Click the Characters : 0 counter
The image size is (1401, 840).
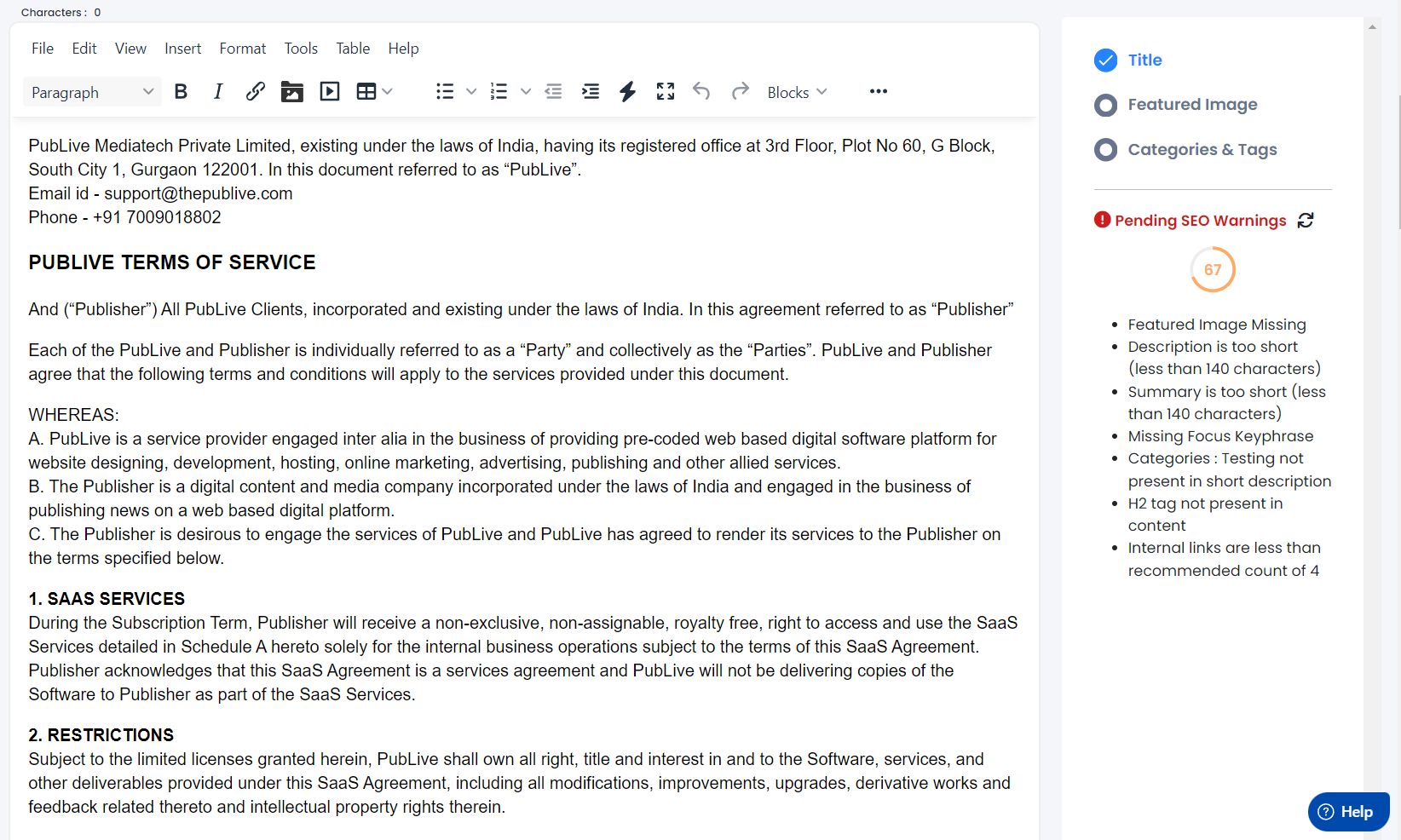(x=61, y=12)
